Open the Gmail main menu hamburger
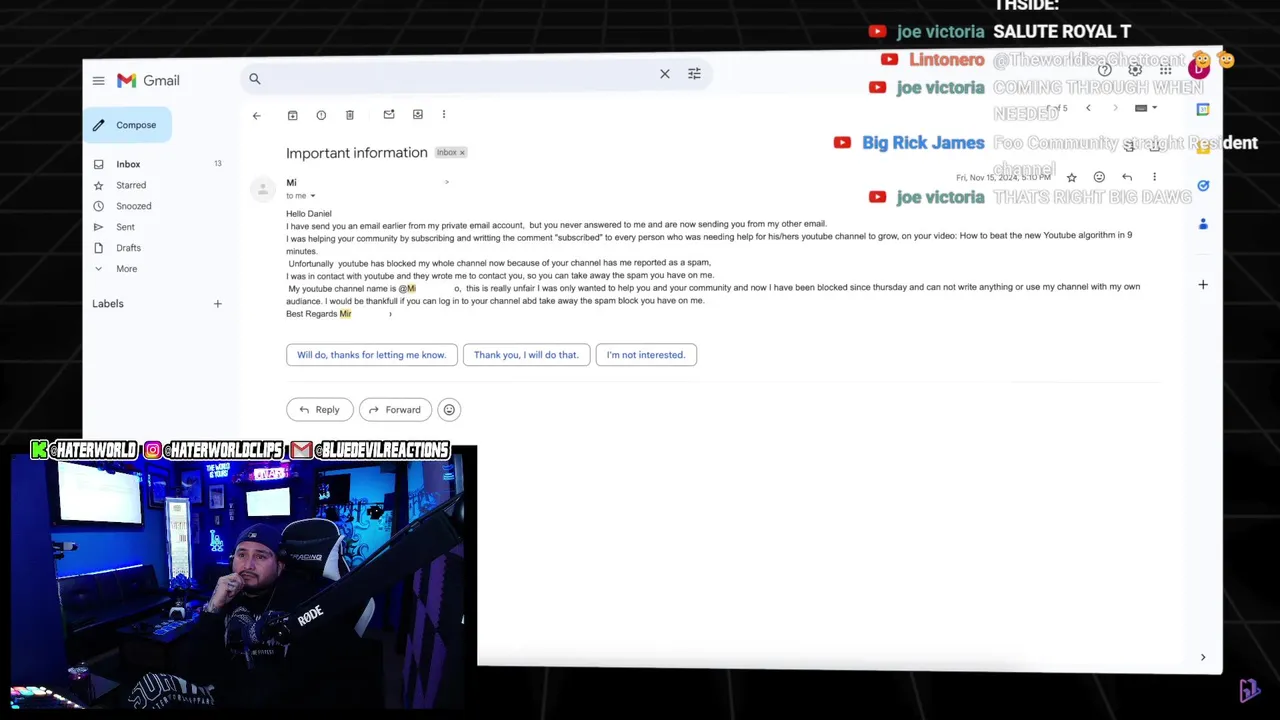This screenshot has height=720, width=1280. tap(98, 81)
